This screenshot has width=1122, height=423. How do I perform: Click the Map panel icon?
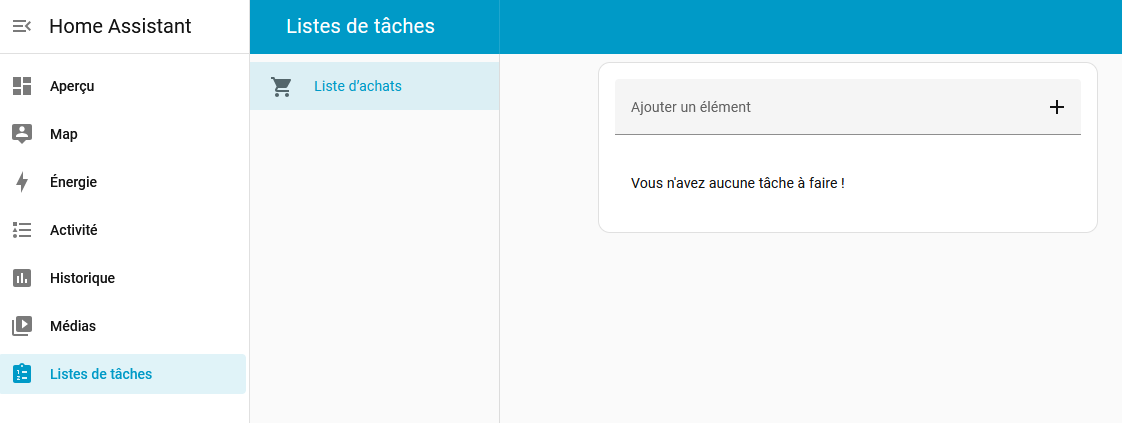[x=22, y=134]
